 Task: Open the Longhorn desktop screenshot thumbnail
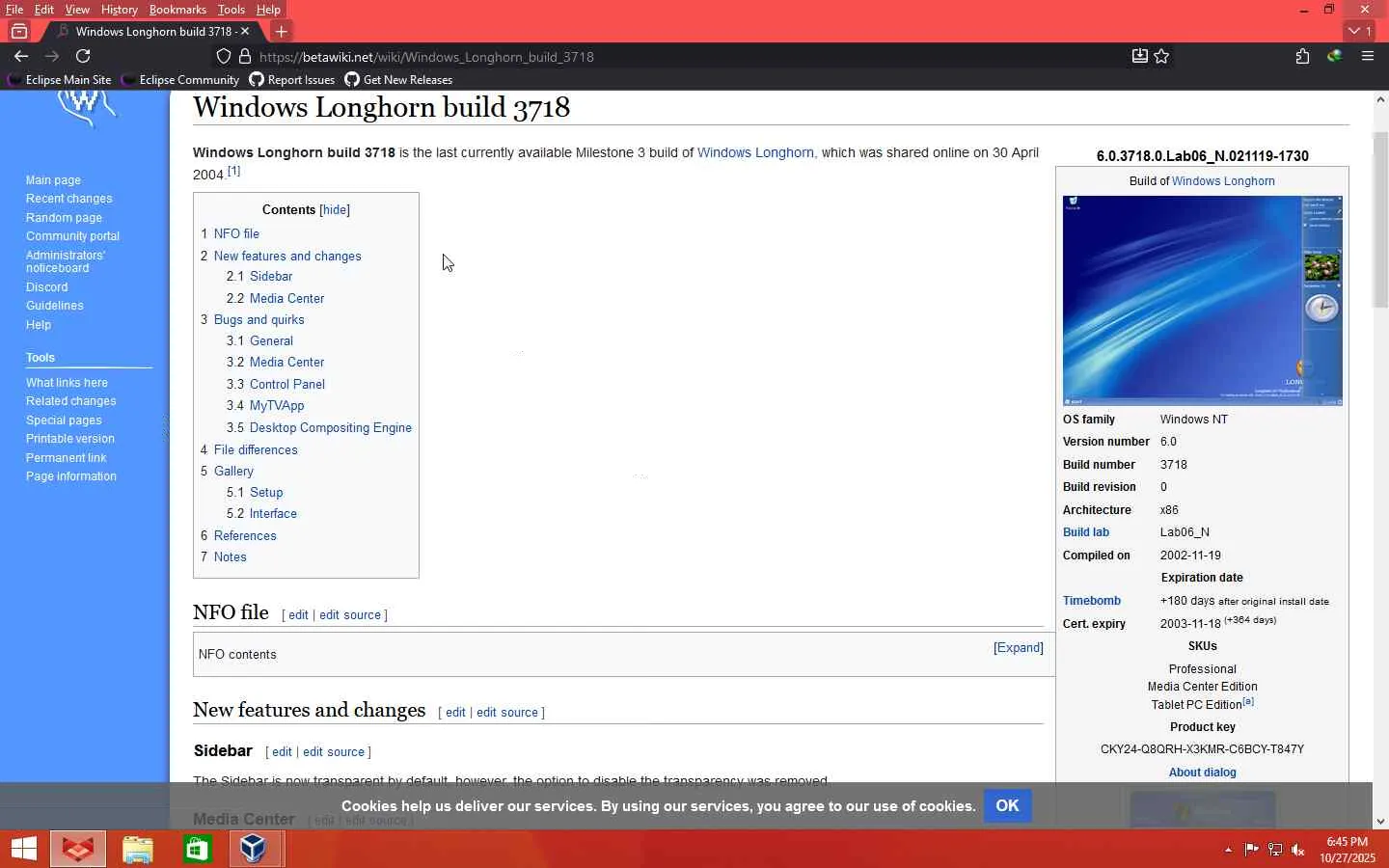[x=1202, y=301]
